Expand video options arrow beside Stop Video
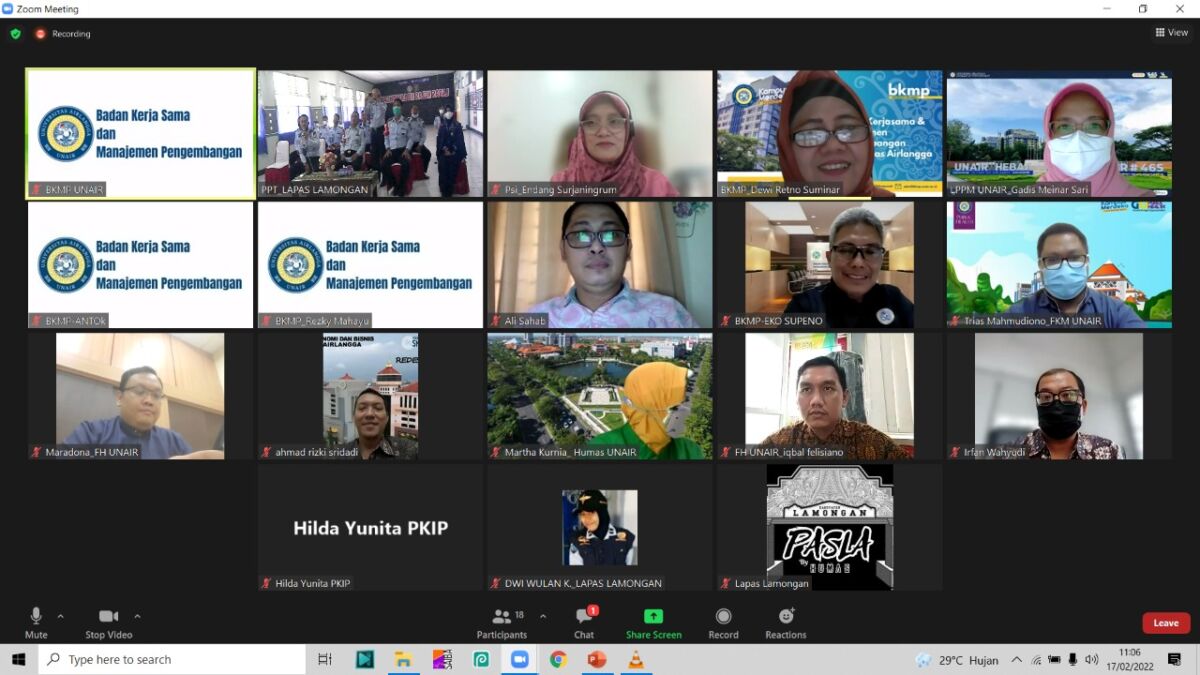The width and height of the screenshot is (1200, 675). pyautogui.click(x=137, y=616)
